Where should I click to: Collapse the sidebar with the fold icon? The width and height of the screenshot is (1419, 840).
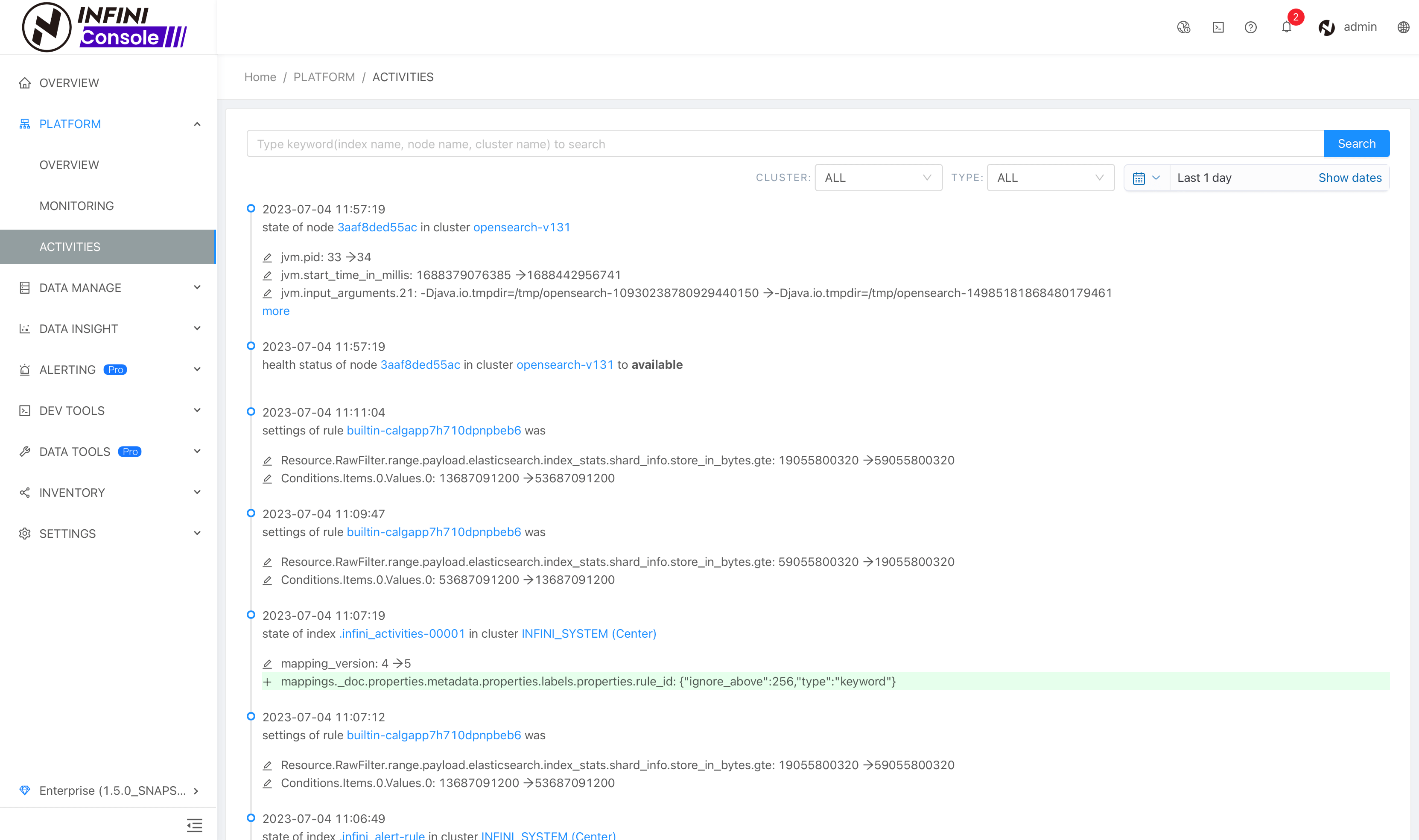coord(194,825)
